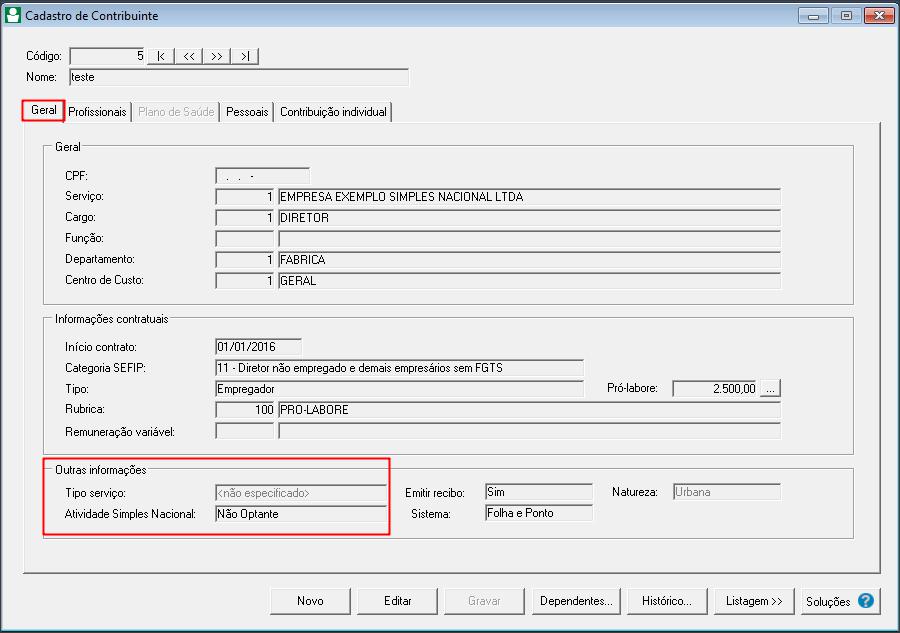Click the Centro de Custo code field
The image size is (900, 633).
tap(245, 281)
